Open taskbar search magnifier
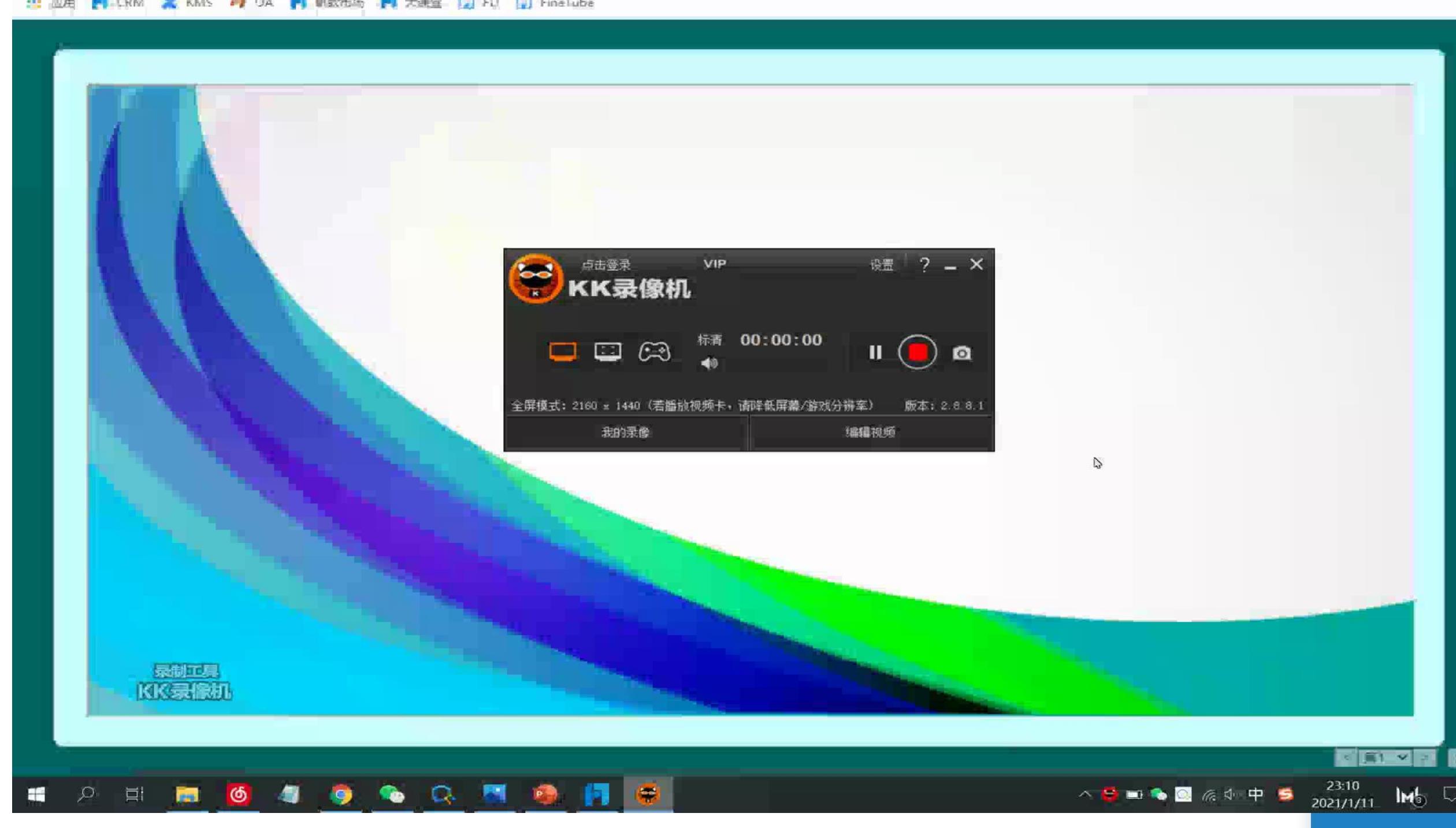The width and height of the screenshot is (1456, 828). pos(86,794)
